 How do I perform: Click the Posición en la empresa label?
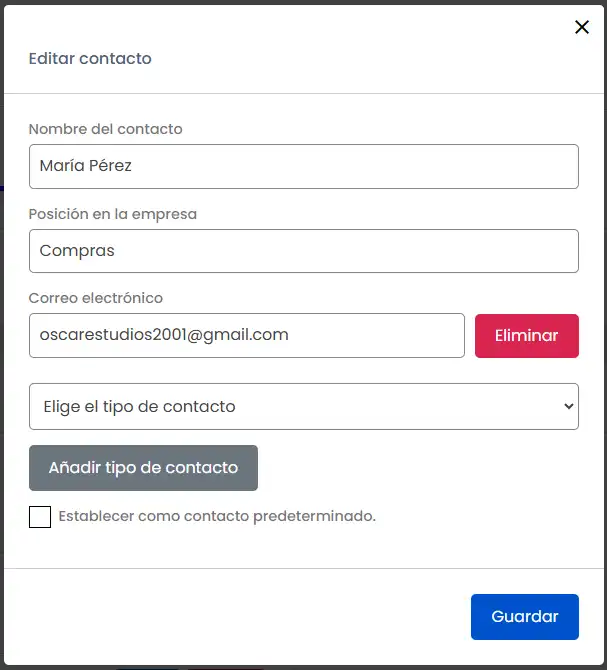tap(112, 214)
